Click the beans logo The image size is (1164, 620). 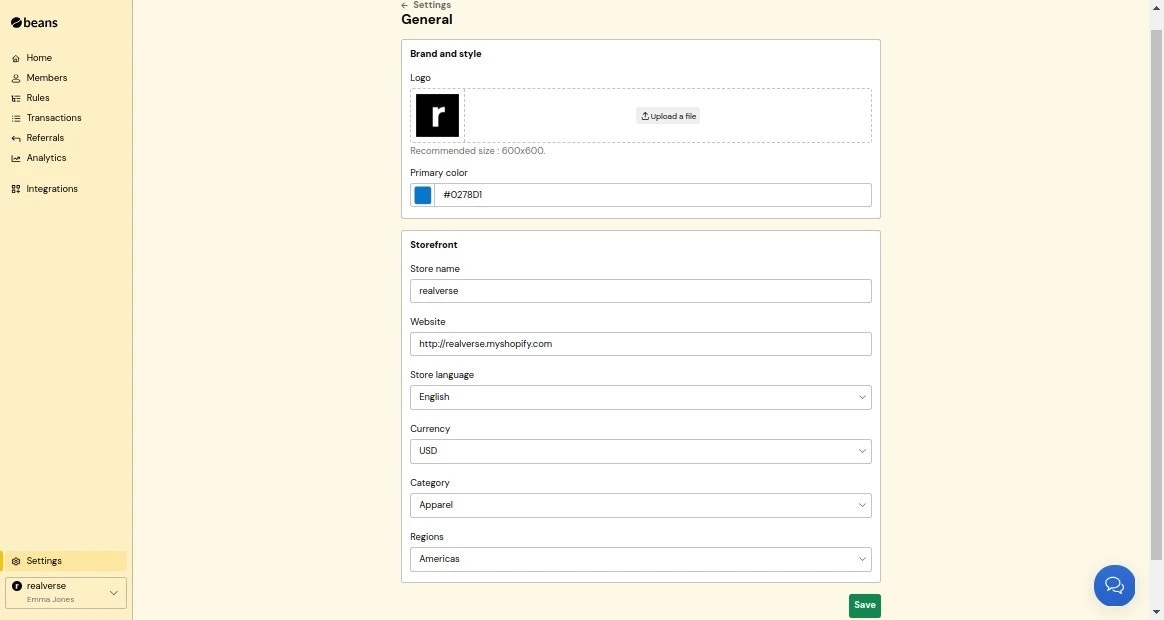point(34,22)
